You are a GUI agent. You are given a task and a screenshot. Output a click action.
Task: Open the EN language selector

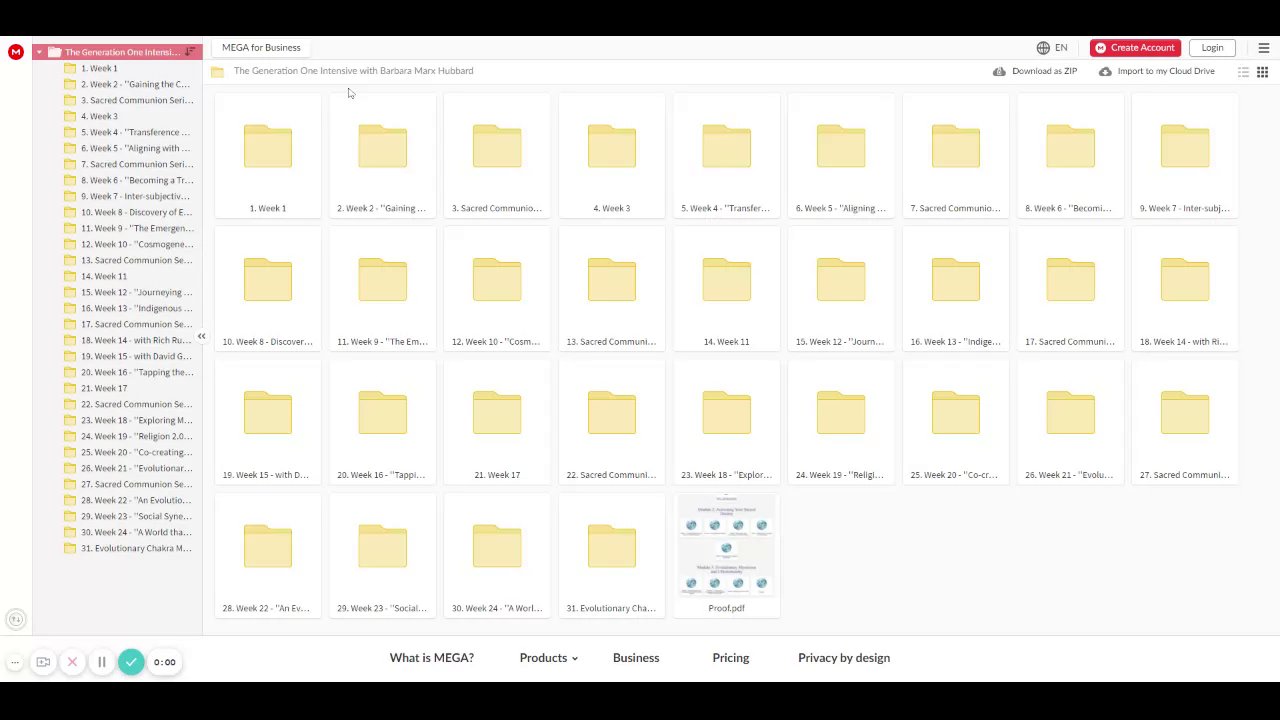pos(1052,48)
